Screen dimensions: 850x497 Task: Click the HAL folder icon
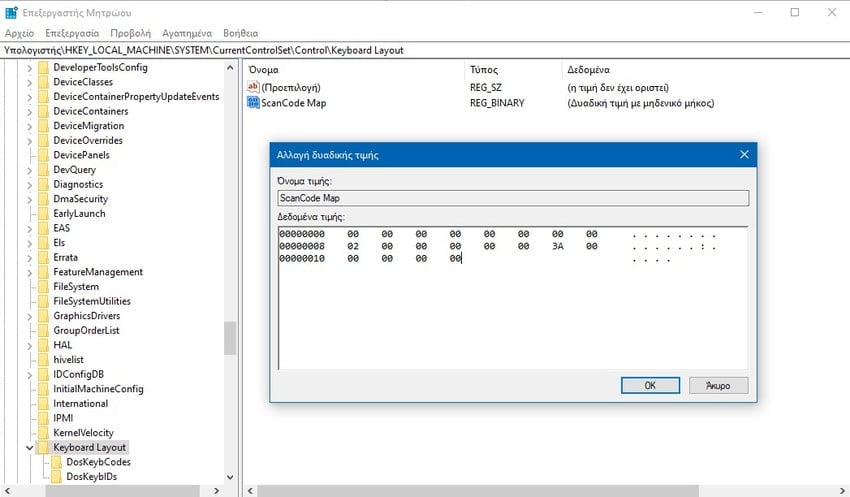click(43, 345)
